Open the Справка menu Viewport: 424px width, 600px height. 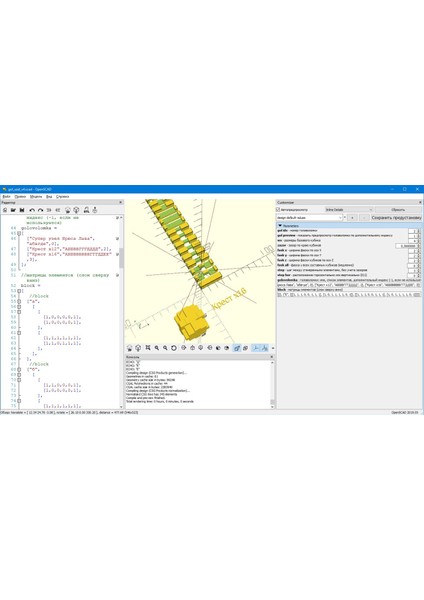[x=62, y=197]
